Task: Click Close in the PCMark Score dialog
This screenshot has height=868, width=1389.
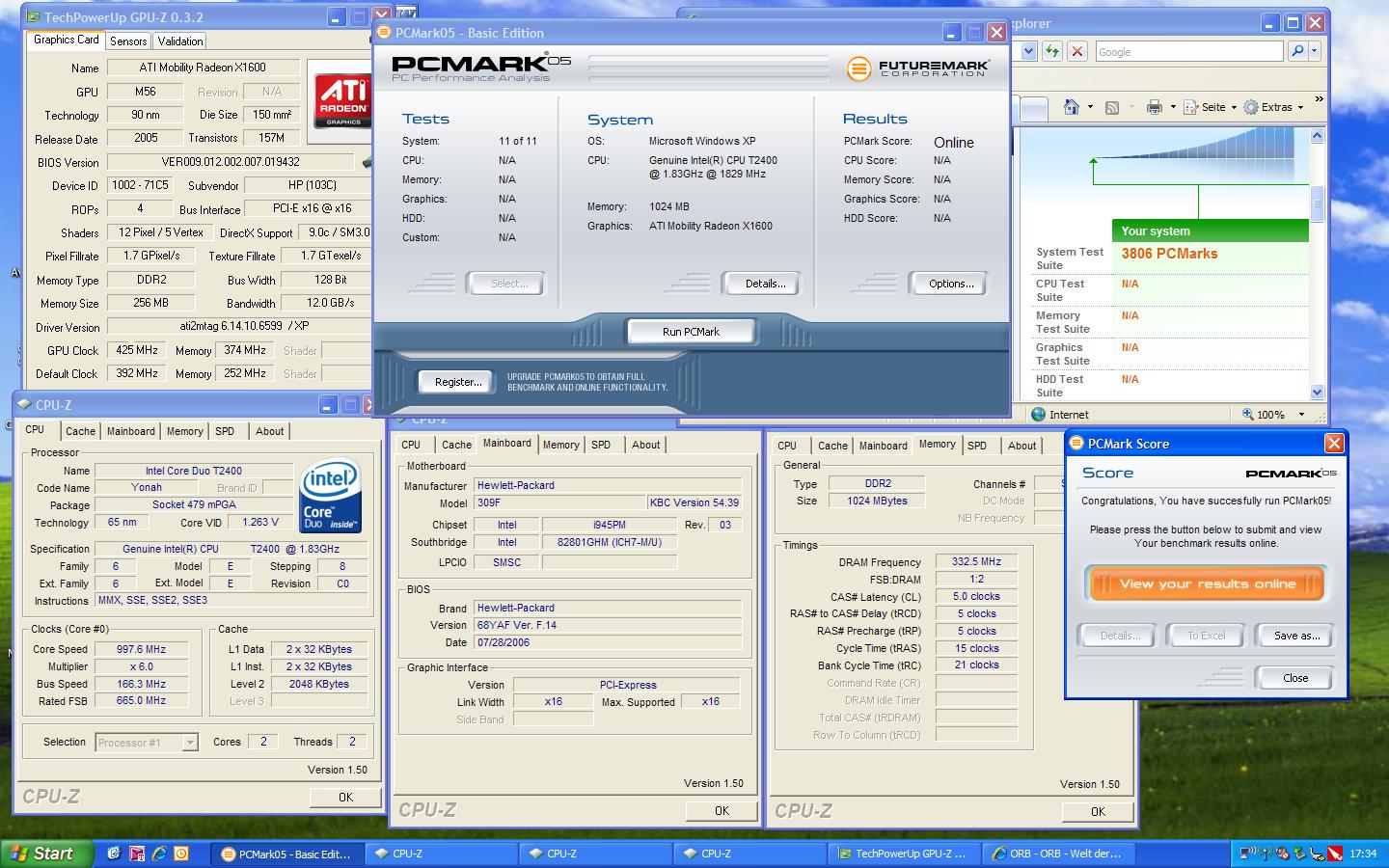Action: tap(1295, 678)
